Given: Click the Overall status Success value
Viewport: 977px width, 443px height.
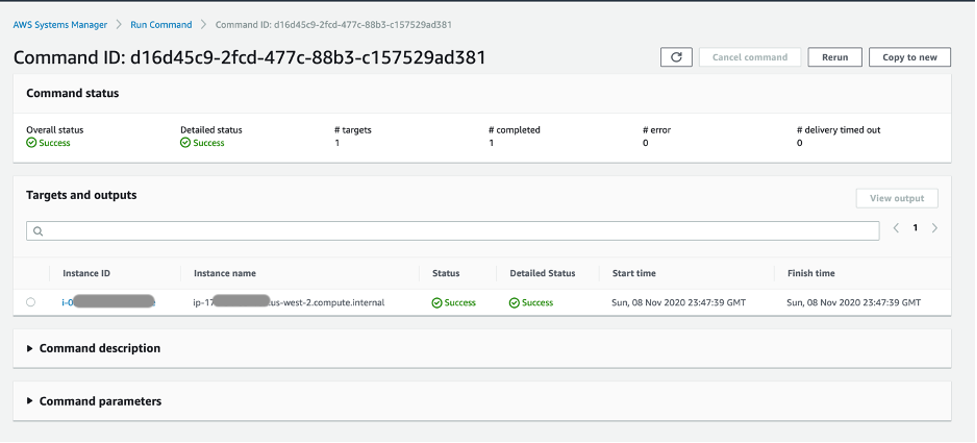Looking at the screenshot, I should point(49,143).
